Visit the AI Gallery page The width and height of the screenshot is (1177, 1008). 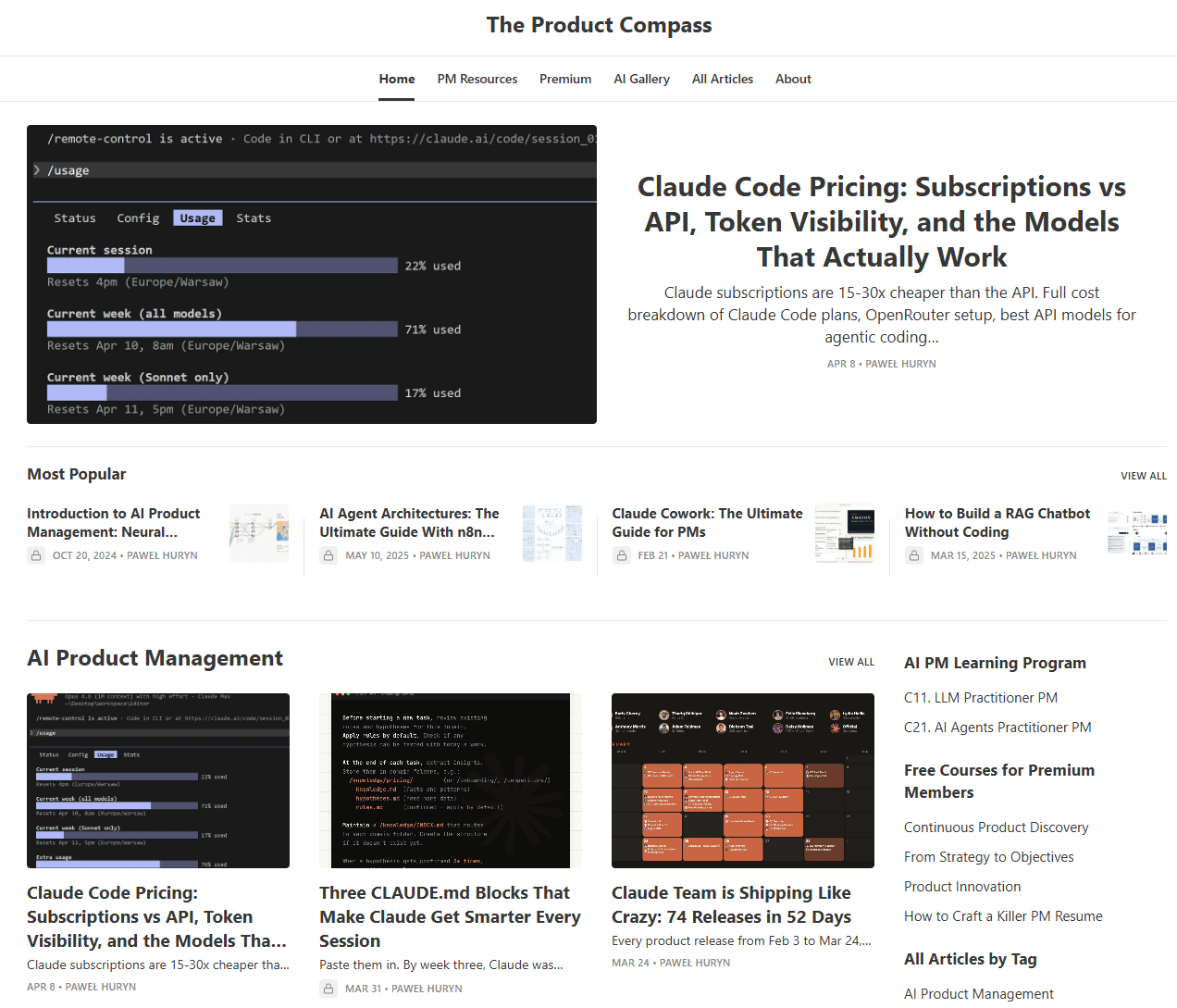(641, 79)
